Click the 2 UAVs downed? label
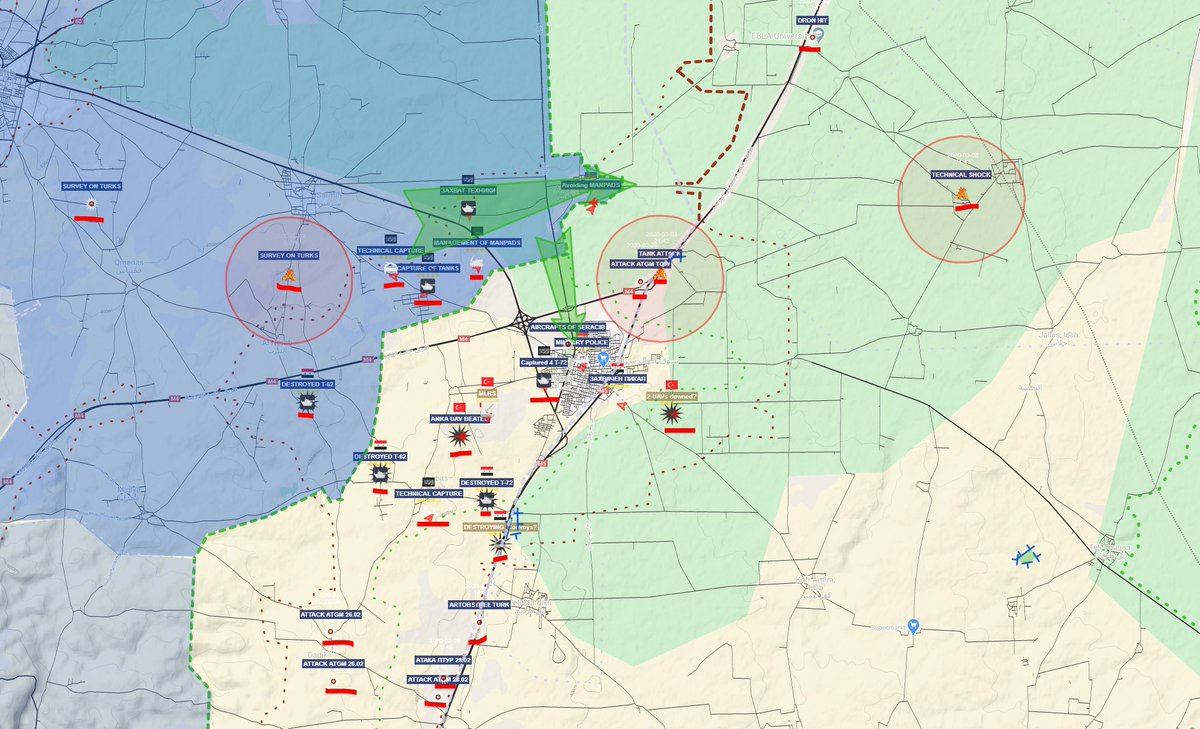 click(x=671, y=396)
